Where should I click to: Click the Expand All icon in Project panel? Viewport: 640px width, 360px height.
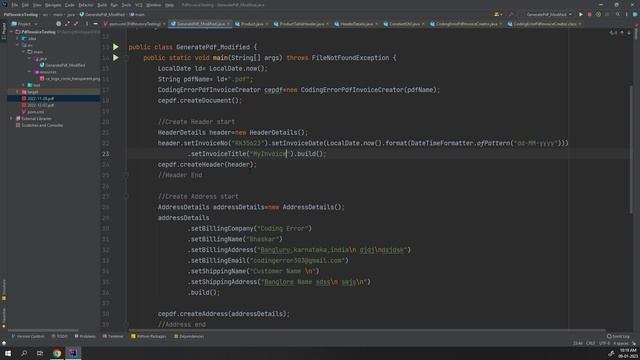[x=67, y=24]
